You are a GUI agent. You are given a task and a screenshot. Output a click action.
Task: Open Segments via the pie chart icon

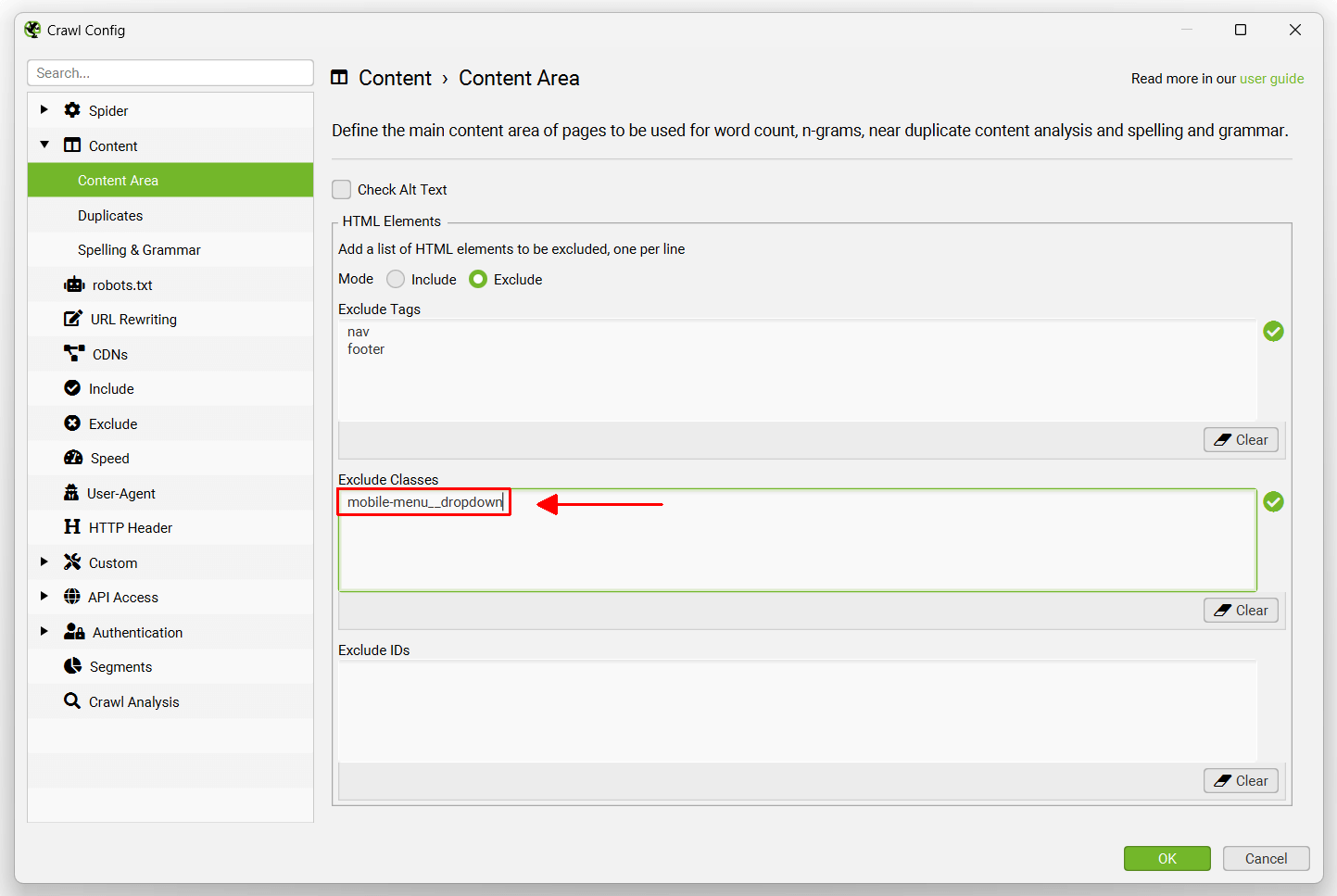coord(72,666)
